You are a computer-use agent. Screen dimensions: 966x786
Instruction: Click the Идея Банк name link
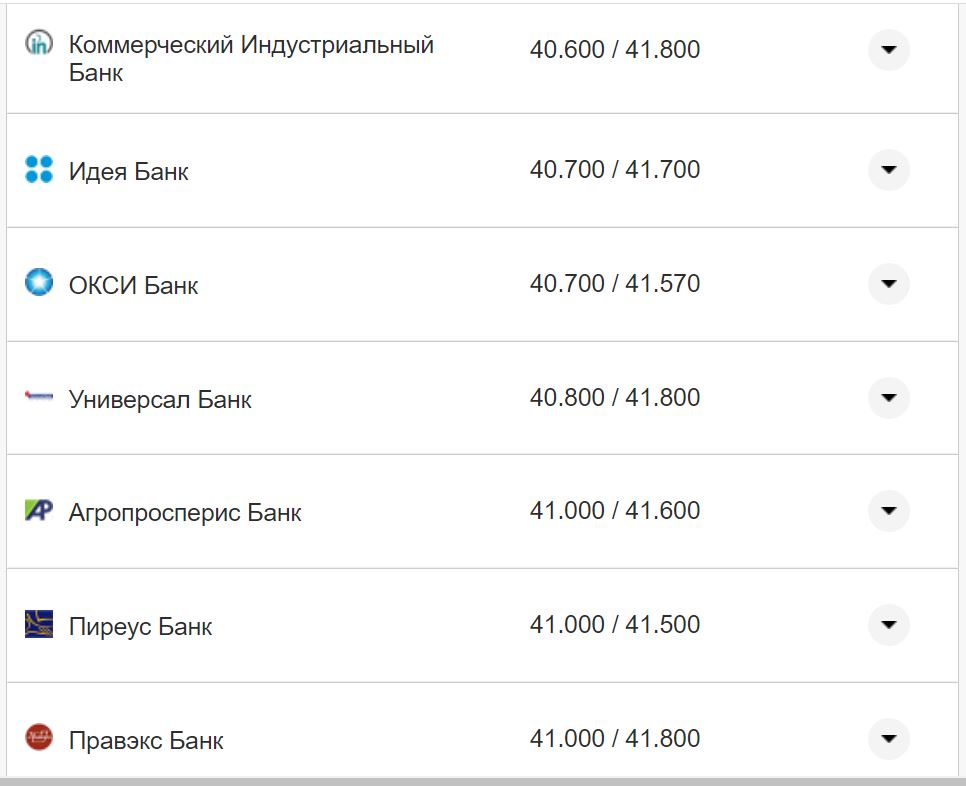tap(129, 170)
